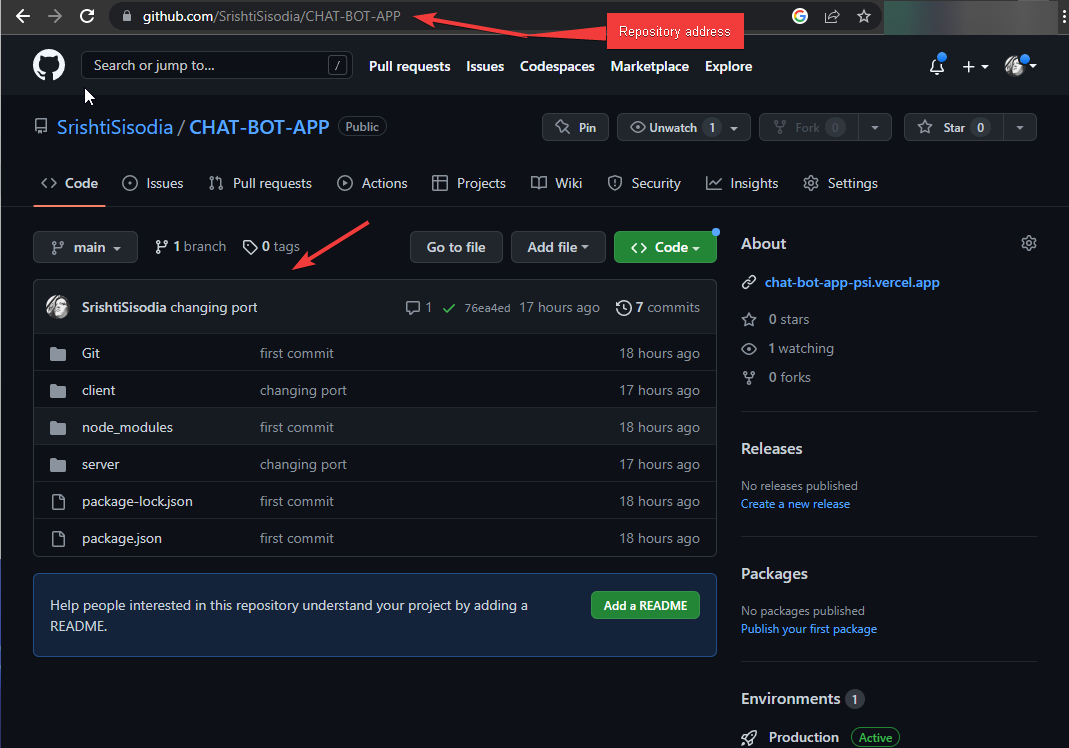Open chat-bot-app-psi.vercel.app link
Screen dimensions: 1069x748
[852, 282]
